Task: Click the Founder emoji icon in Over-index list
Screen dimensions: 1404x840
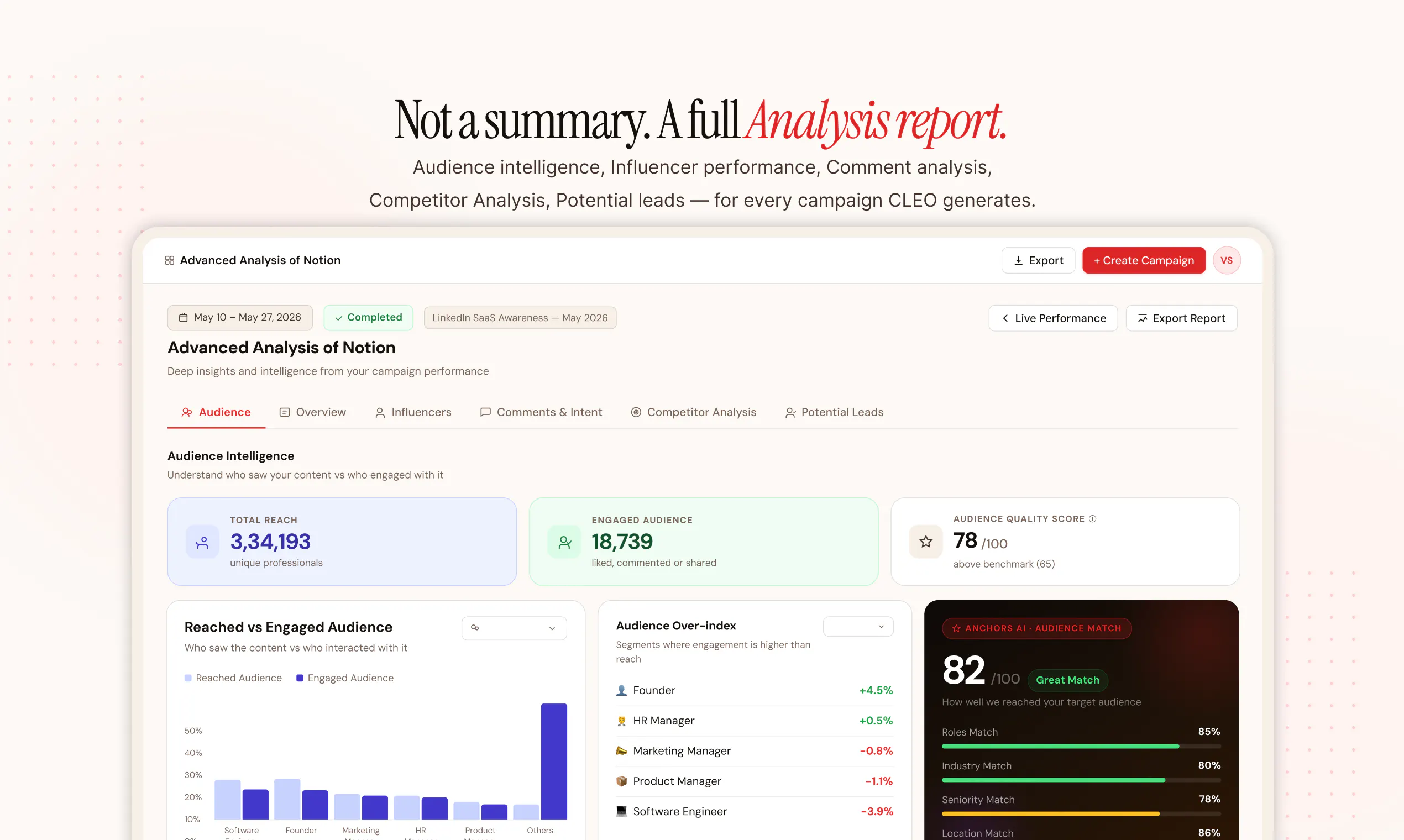Action: click(x=622, y=691)
